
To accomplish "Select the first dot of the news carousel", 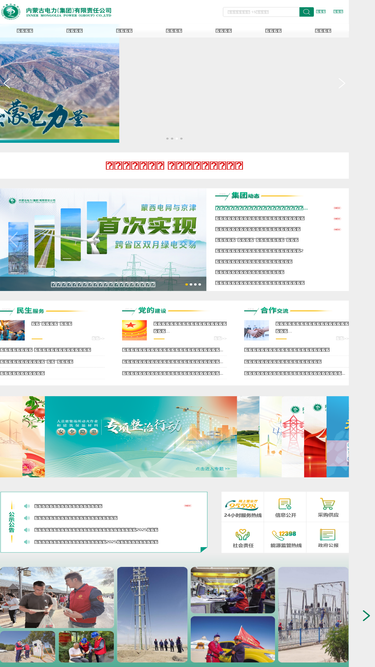I will tap(186, 284).
